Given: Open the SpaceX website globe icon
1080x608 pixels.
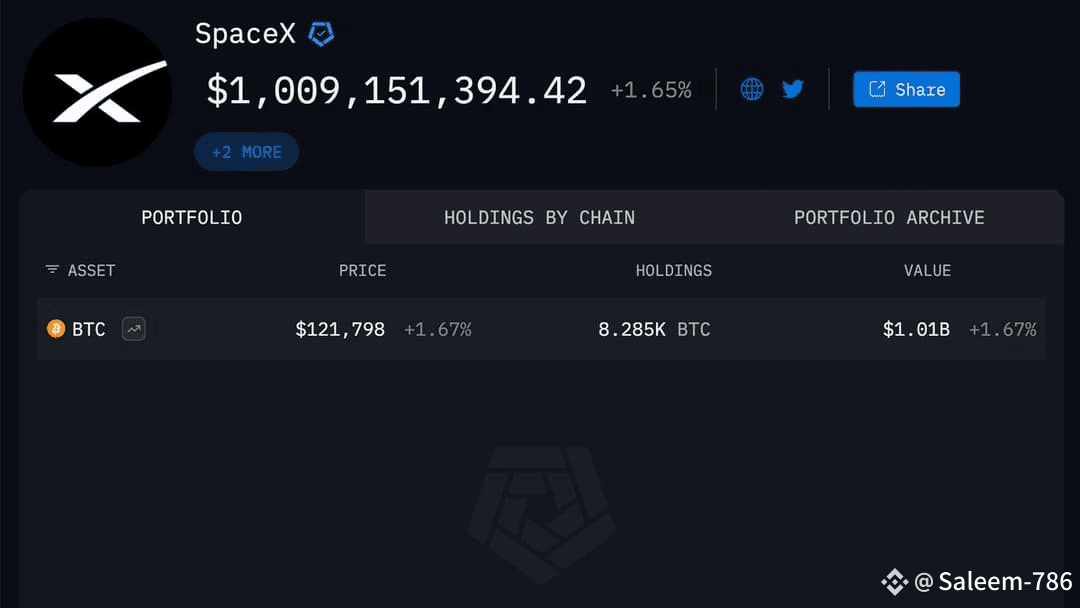Looking at the screenshot, I should (751, 89).
